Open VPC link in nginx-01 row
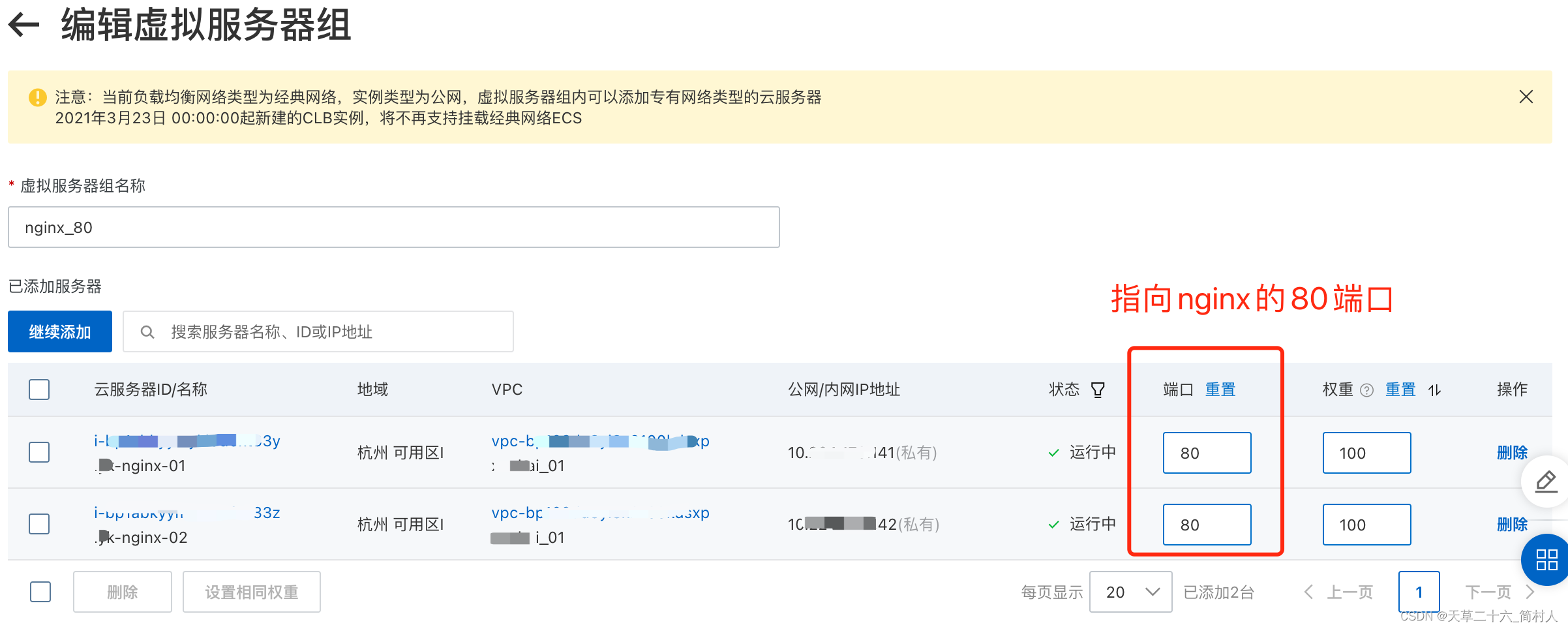Viewport: 1568px width, 629px height. [600, 441]
